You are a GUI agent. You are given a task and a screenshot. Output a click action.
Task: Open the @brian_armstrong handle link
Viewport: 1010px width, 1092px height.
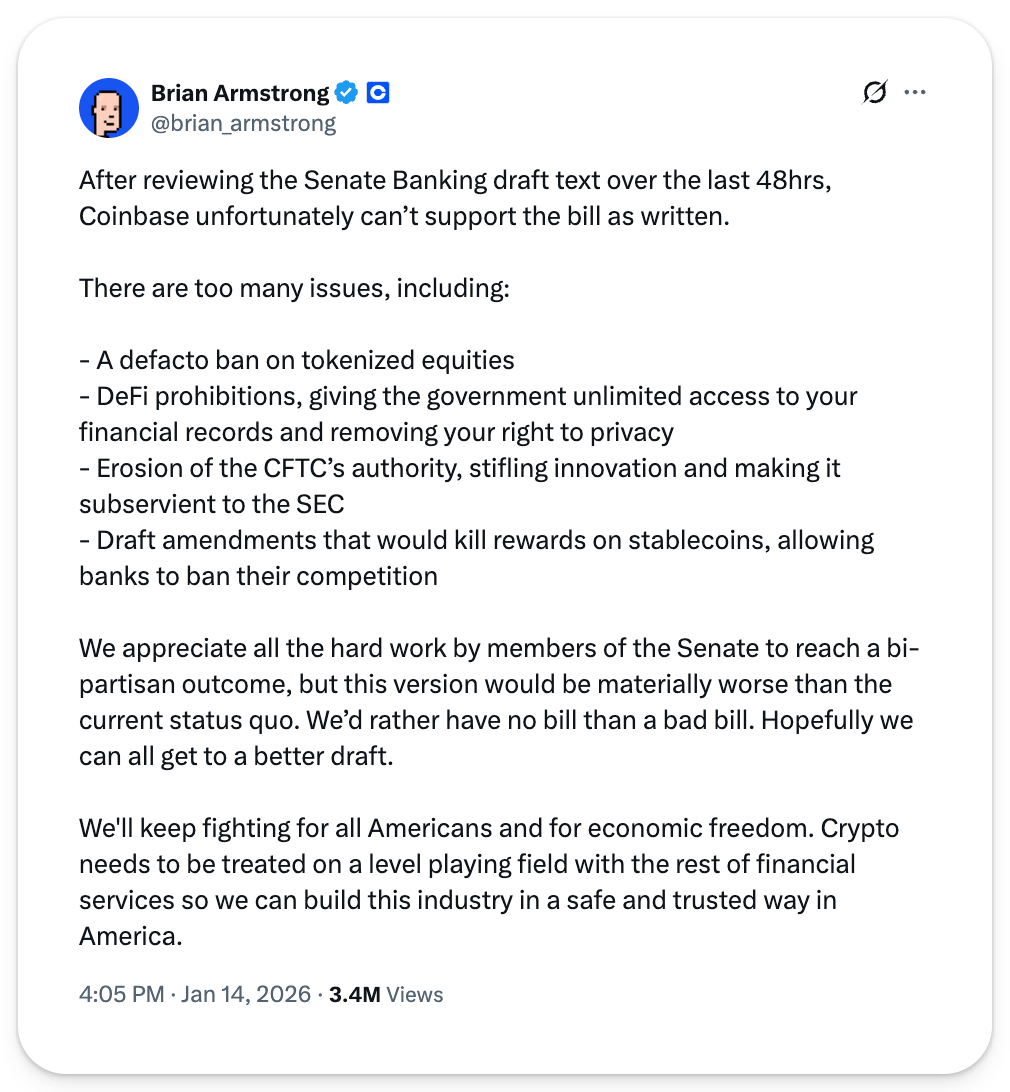(x=243, y=123)
